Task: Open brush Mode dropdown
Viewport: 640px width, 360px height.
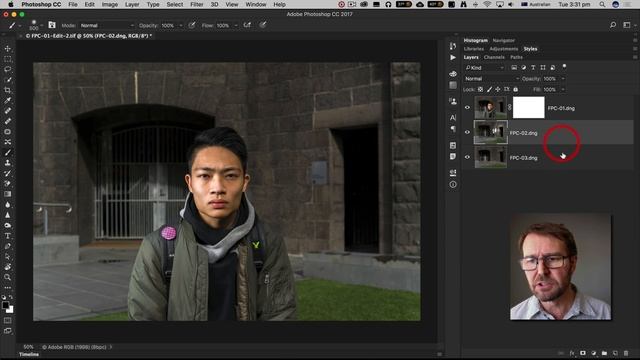Action: pyautogui.click(x=107, y=25)
